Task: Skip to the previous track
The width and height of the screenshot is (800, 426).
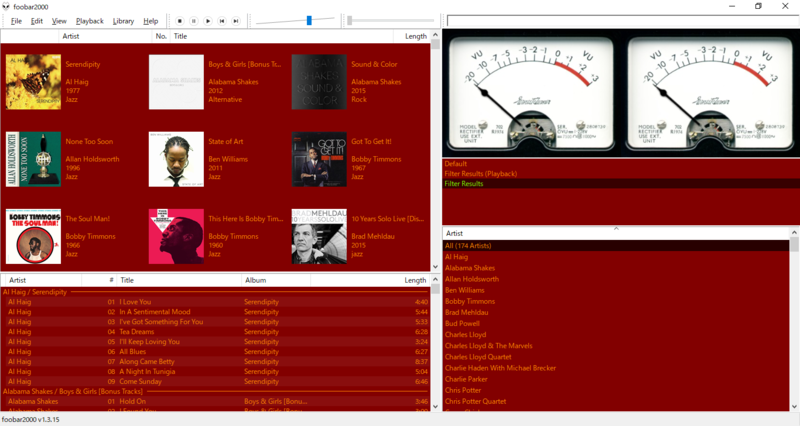Action: [222, 21]
